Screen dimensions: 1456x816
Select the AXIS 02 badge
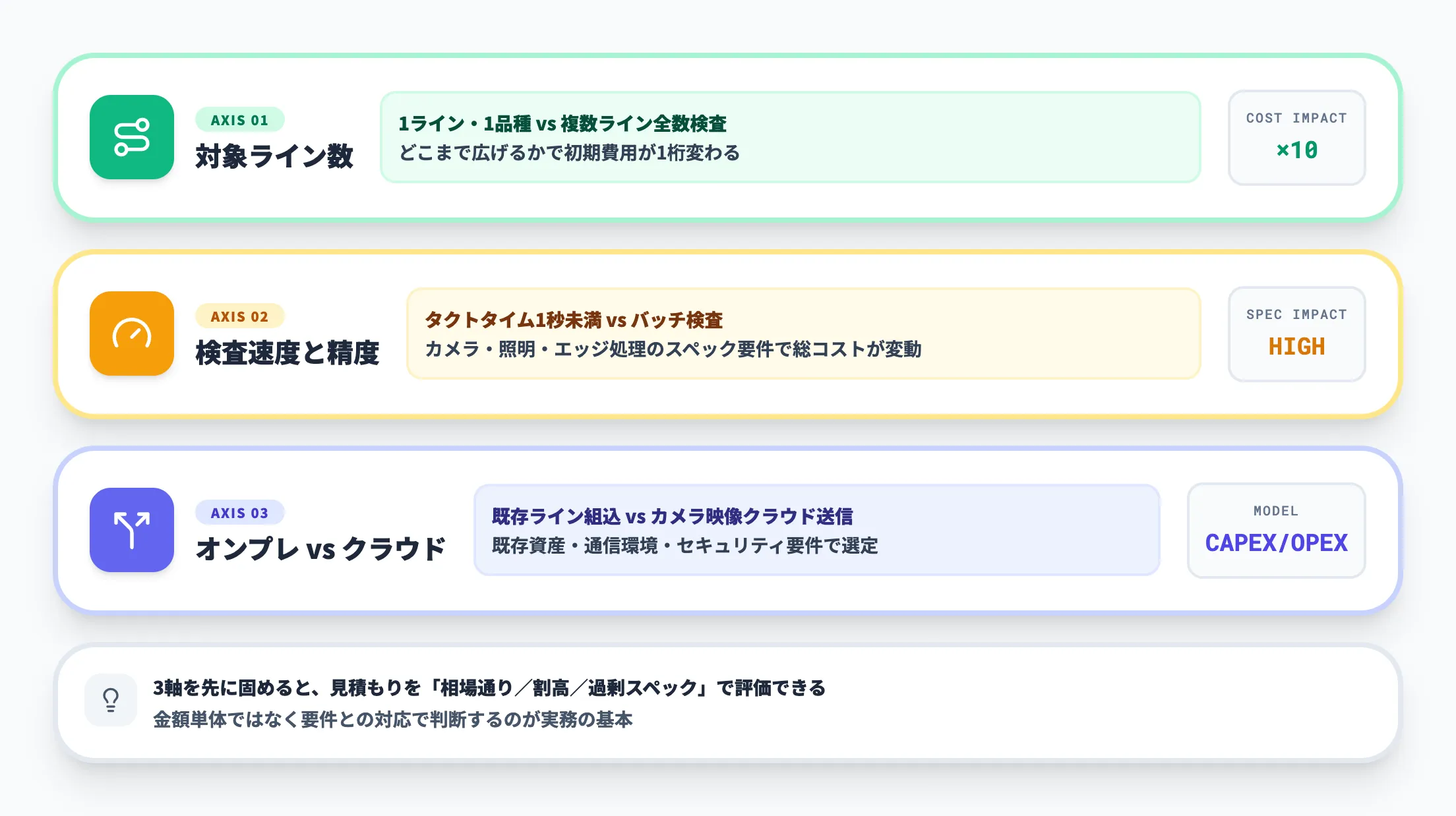(x=240, y=316)
